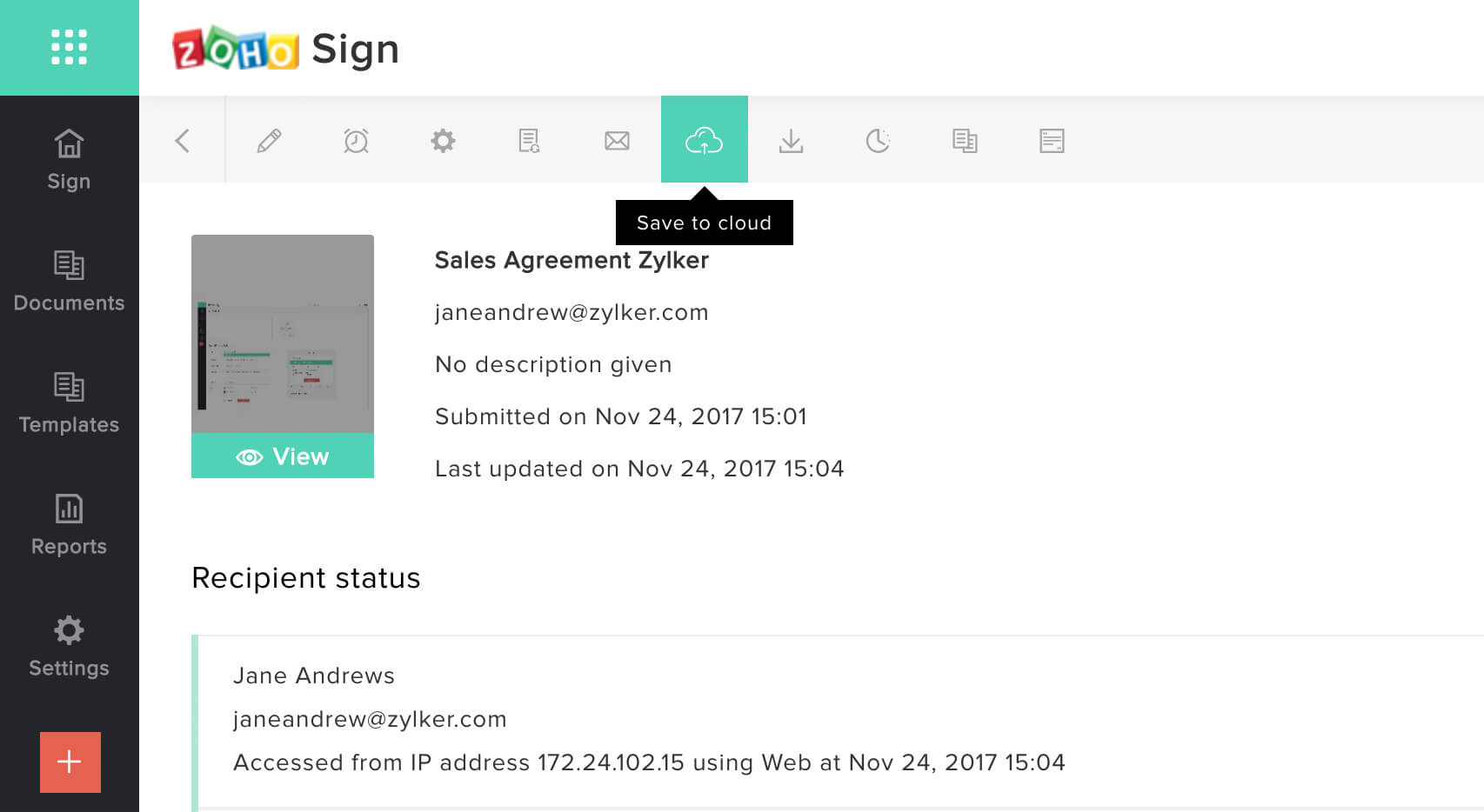Open the document settings gear icon

point(443,139)
